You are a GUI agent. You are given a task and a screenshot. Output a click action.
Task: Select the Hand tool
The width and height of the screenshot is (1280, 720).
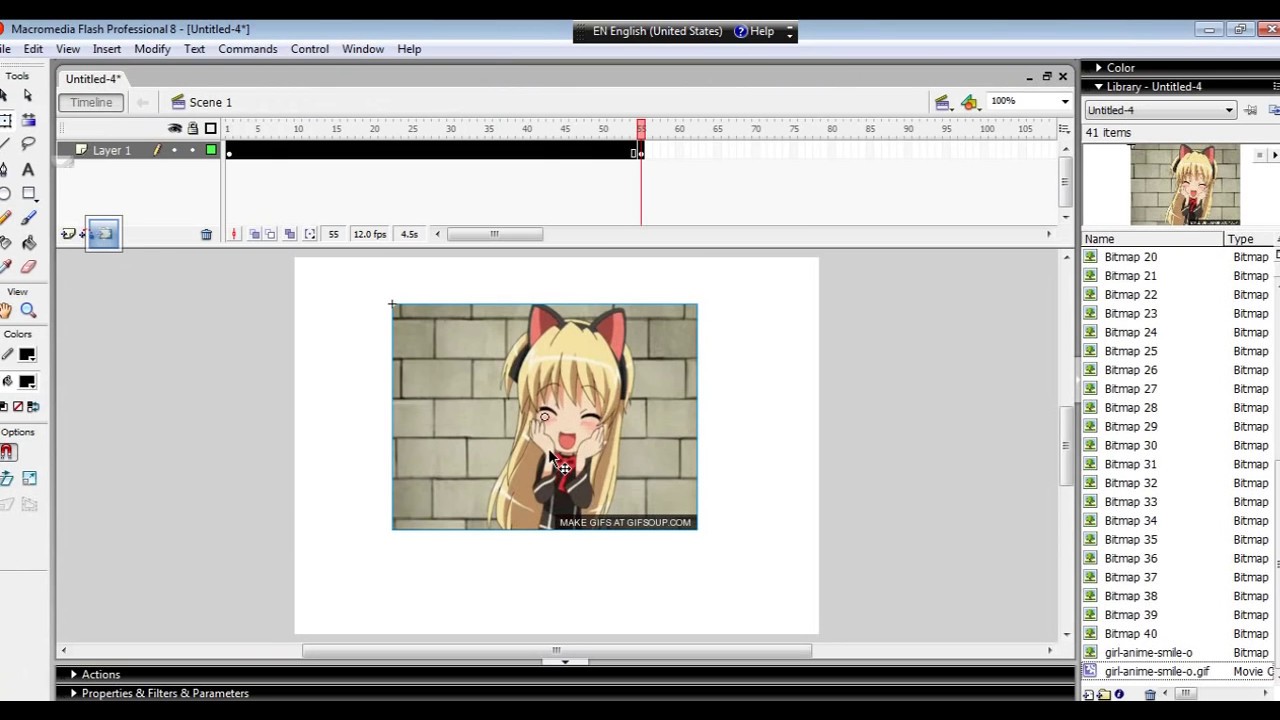pos(5,311)
